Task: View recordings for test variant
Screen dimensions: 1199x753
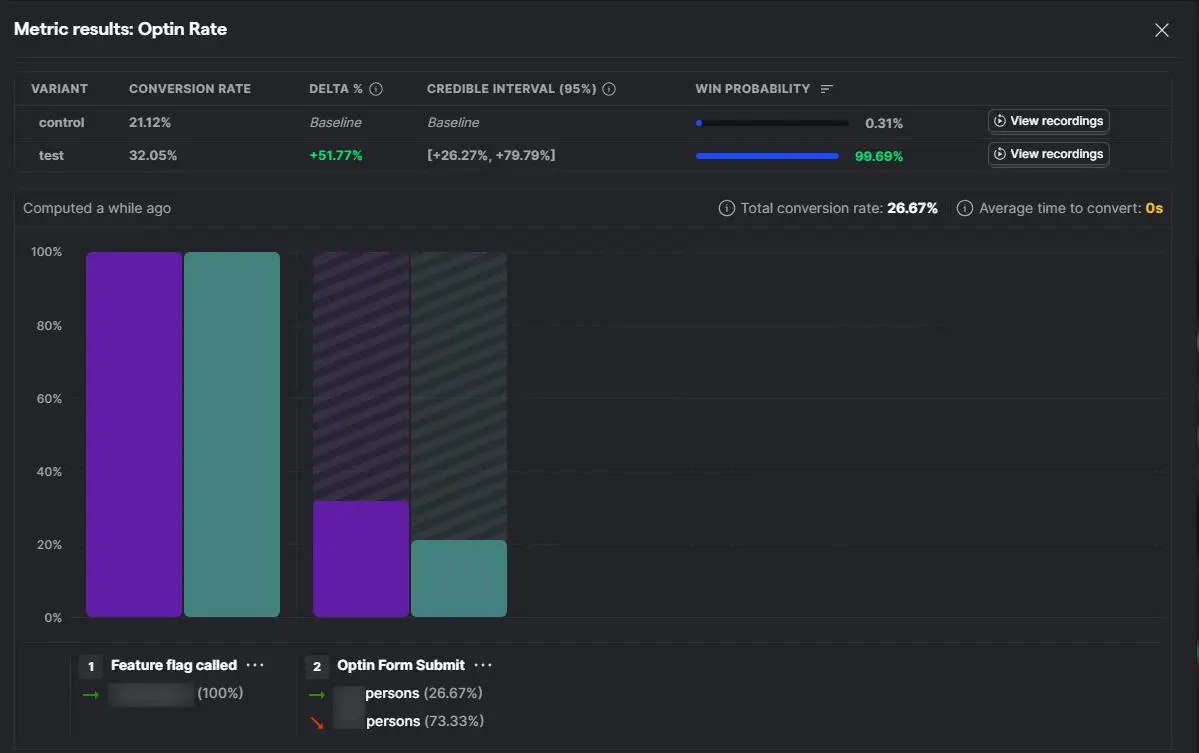Action: (1048, 154)
